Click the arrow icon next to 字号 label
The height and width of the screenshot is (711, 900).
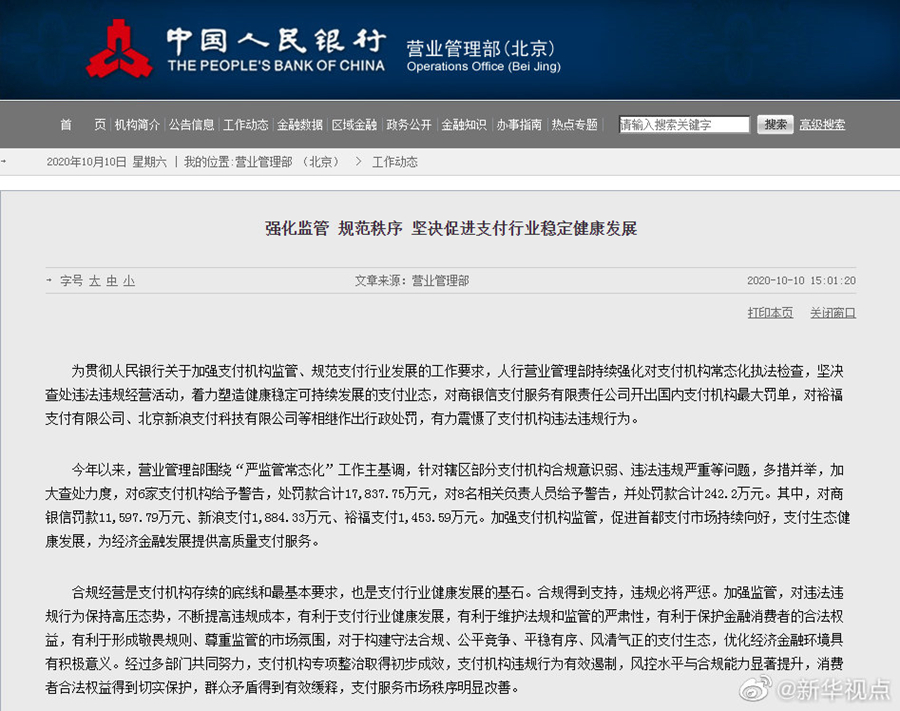pyautogui.click(x=50, y=281)
